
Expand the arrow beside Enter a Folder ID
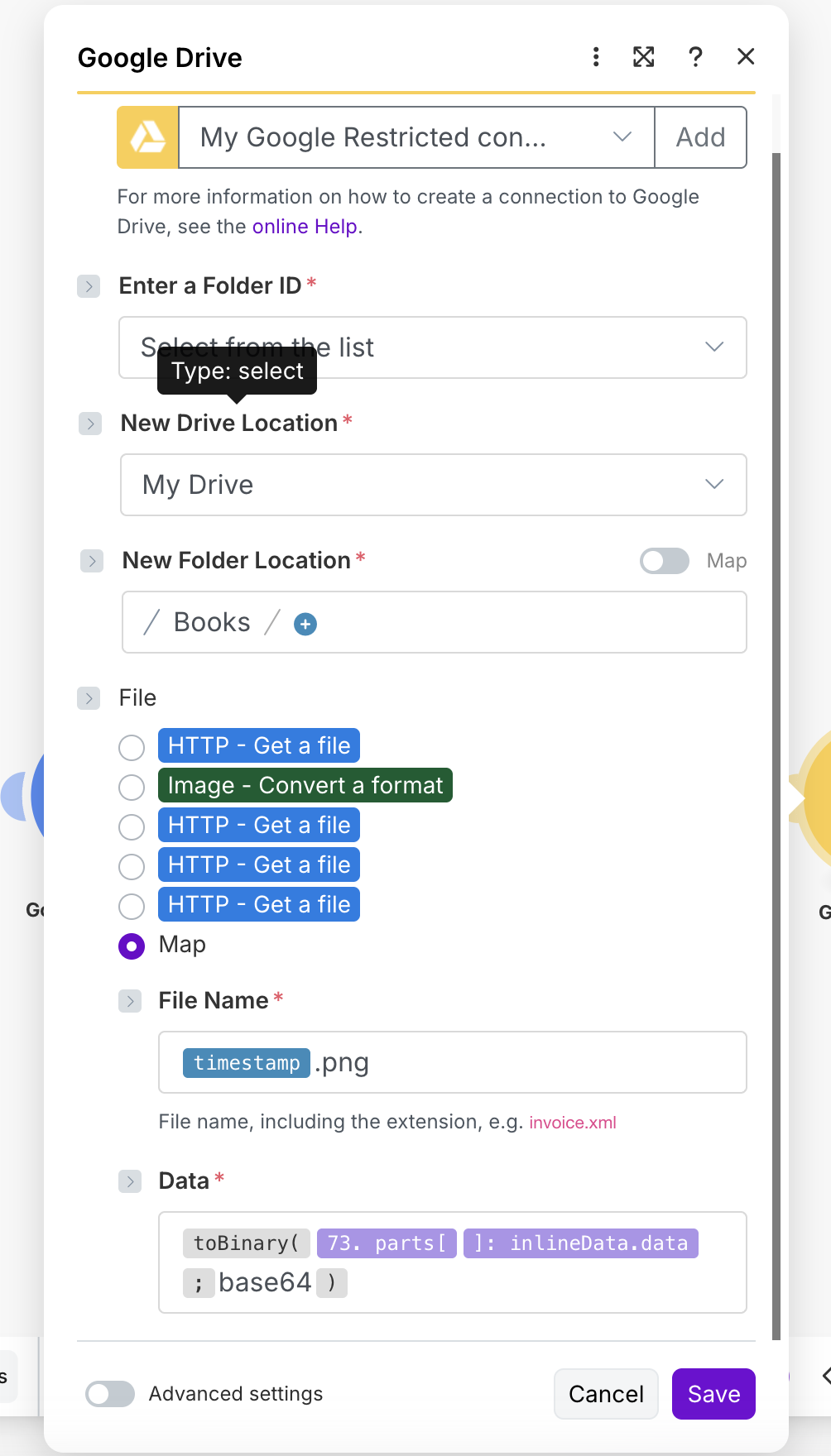coord(89,286)
